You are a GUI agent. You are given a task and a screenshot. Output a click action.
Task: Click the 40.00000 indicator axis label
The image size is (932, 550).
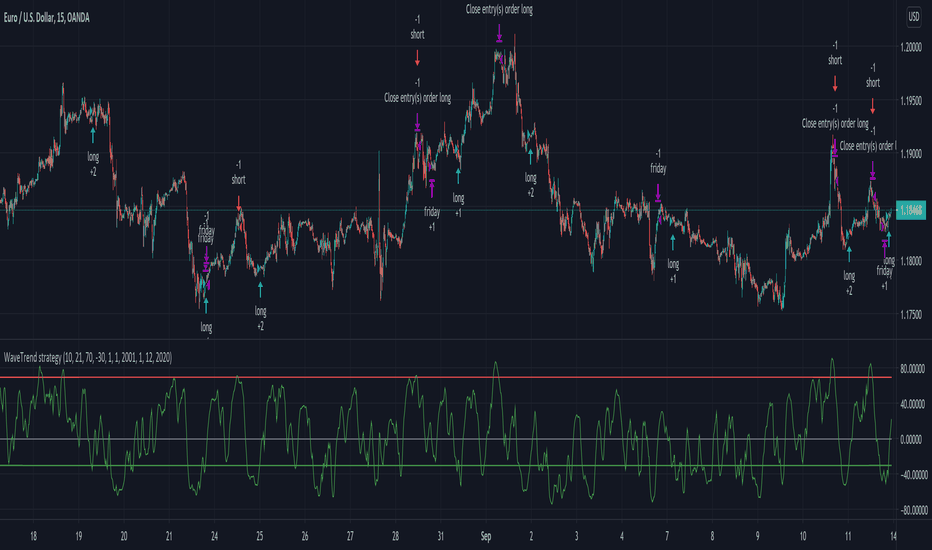click(912, 404)
